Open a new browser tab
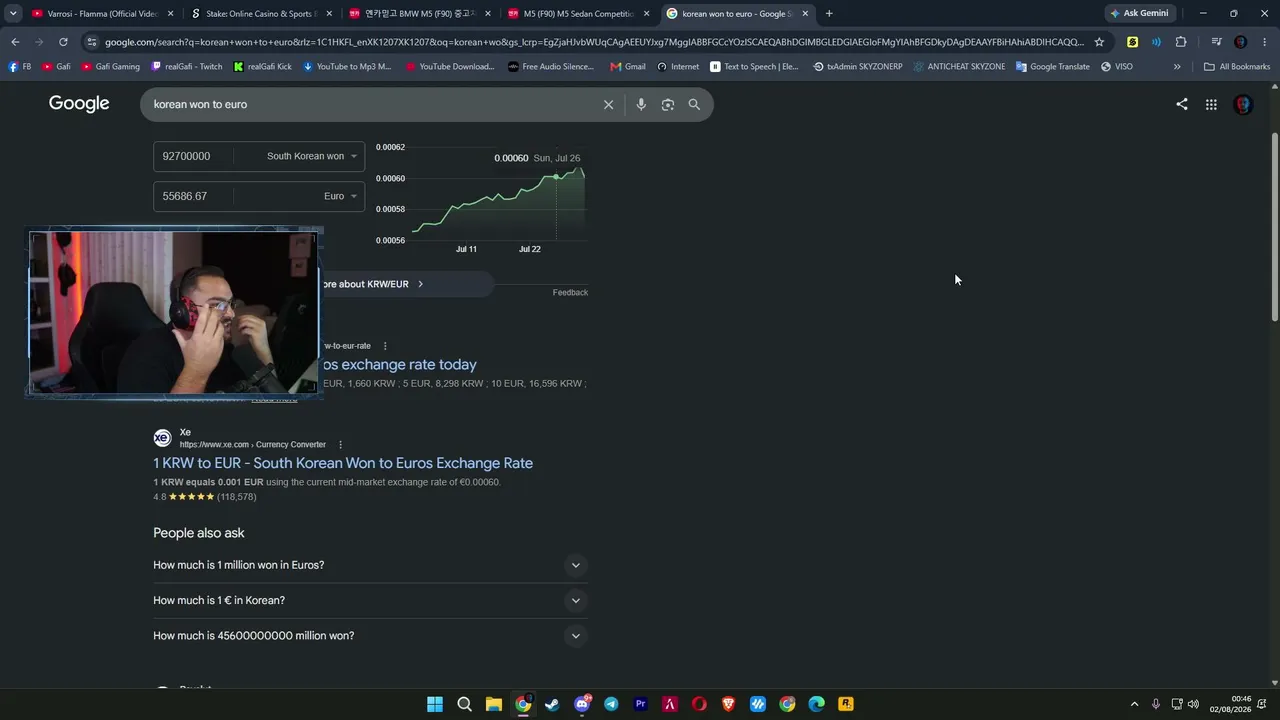 829,13
